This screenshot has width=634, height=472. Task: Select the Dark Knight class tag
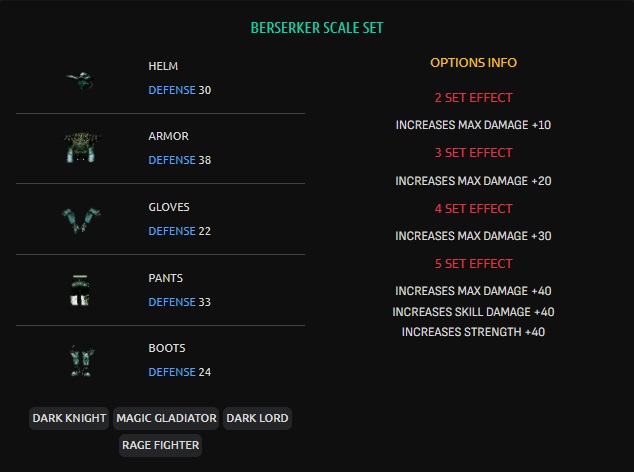click(69, 418)
